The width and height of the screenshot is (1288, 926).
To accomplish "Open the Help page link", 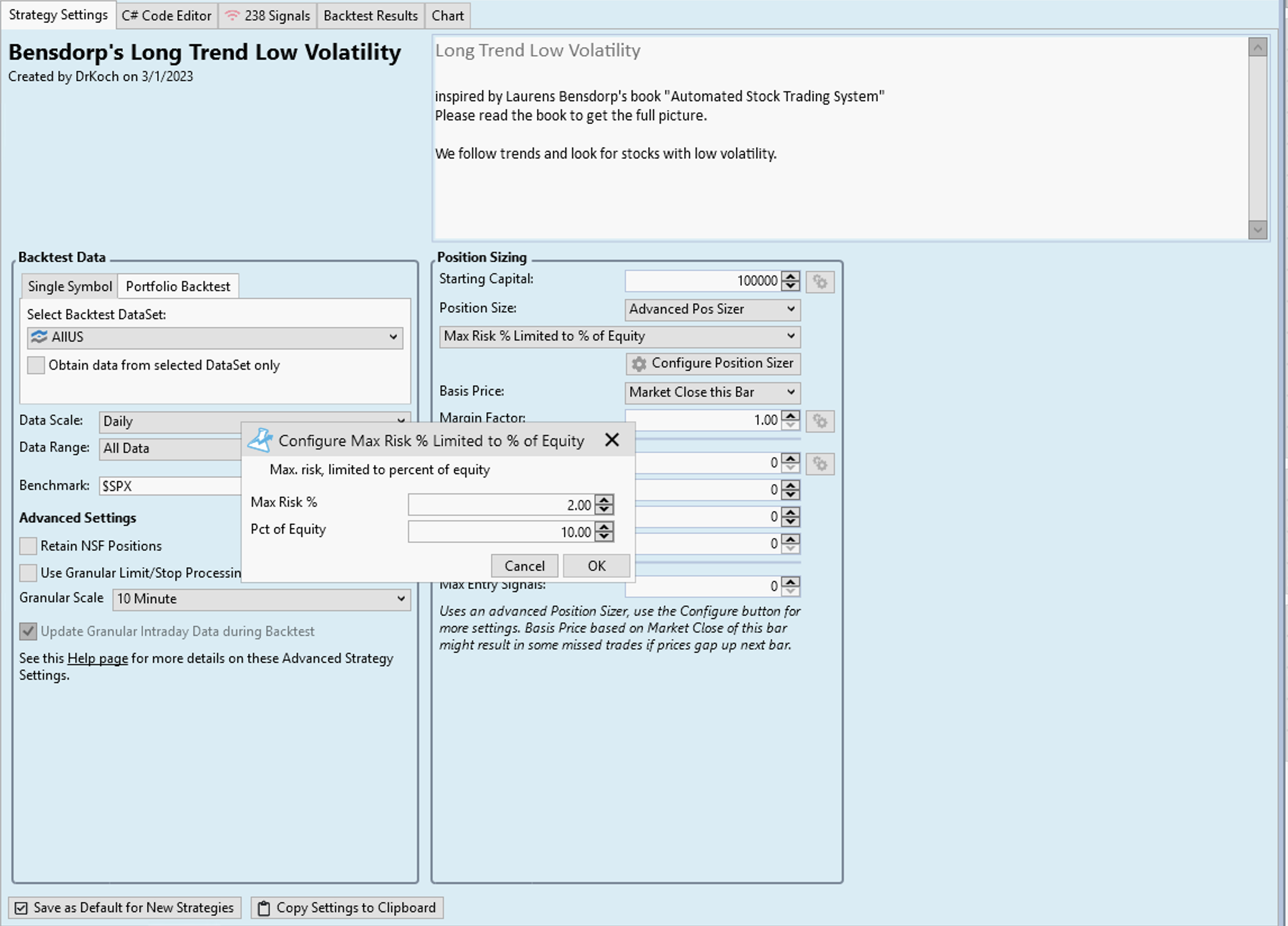I will tap(97, 658).
